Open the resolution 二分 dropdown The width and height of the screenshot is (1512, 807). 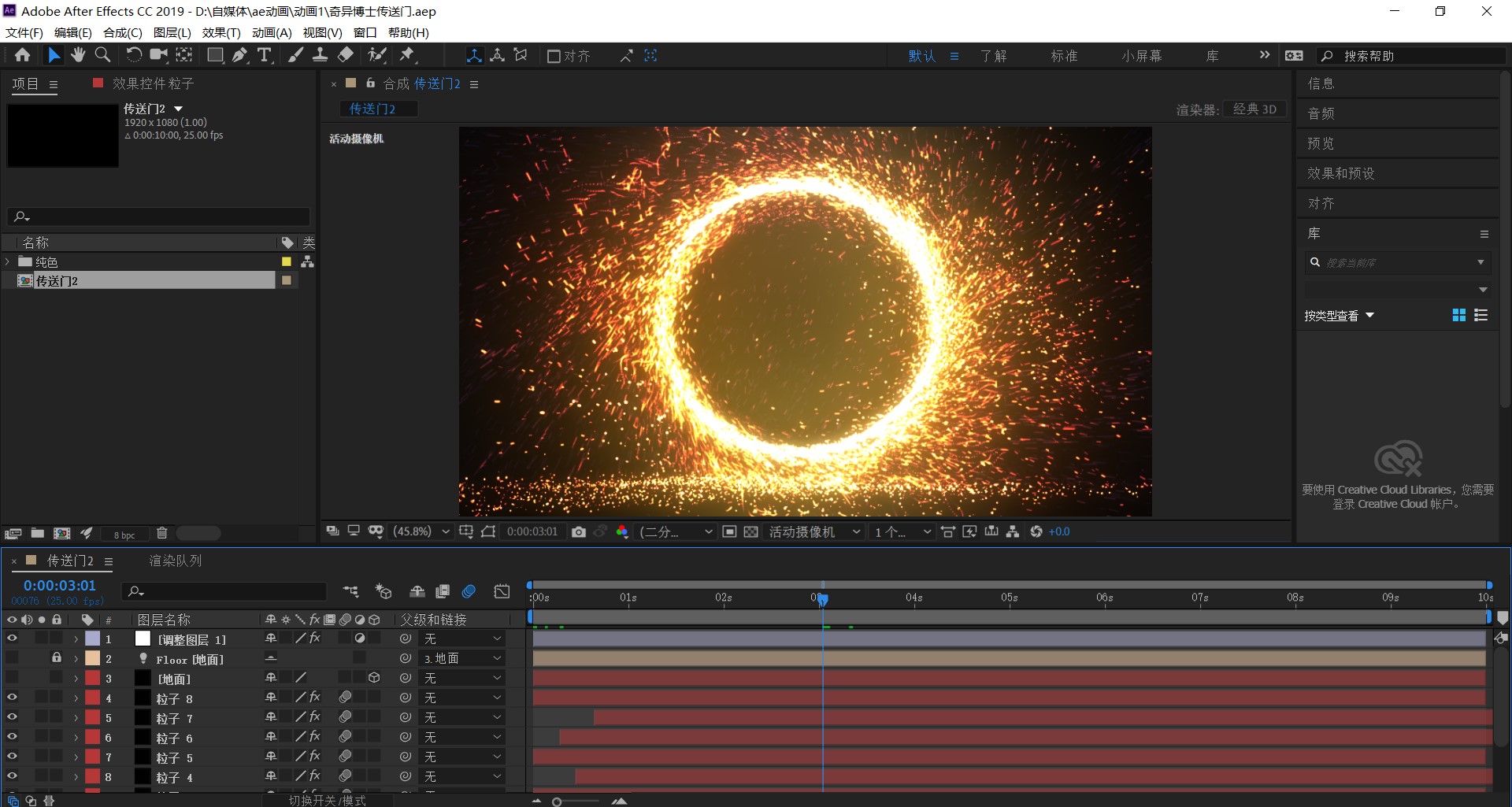coord(676,532)
